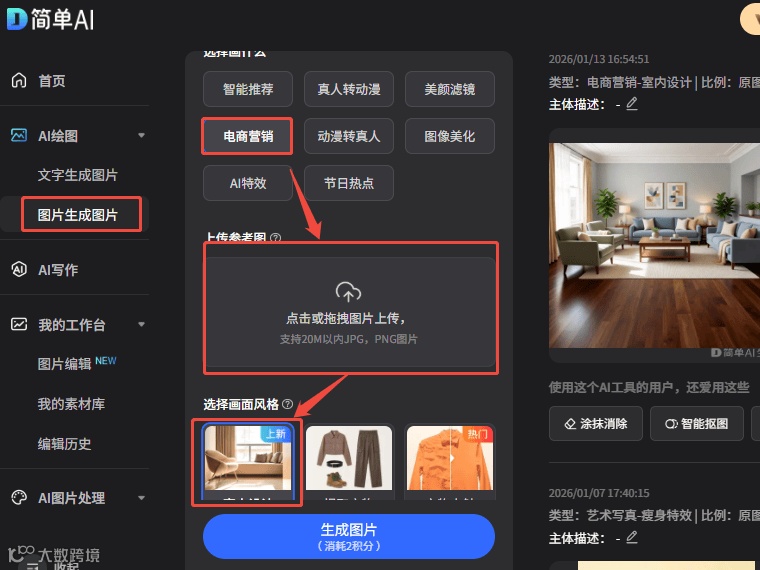Select the 电商营销 category button
The image size is (760, 570).
tap(248, 136)
